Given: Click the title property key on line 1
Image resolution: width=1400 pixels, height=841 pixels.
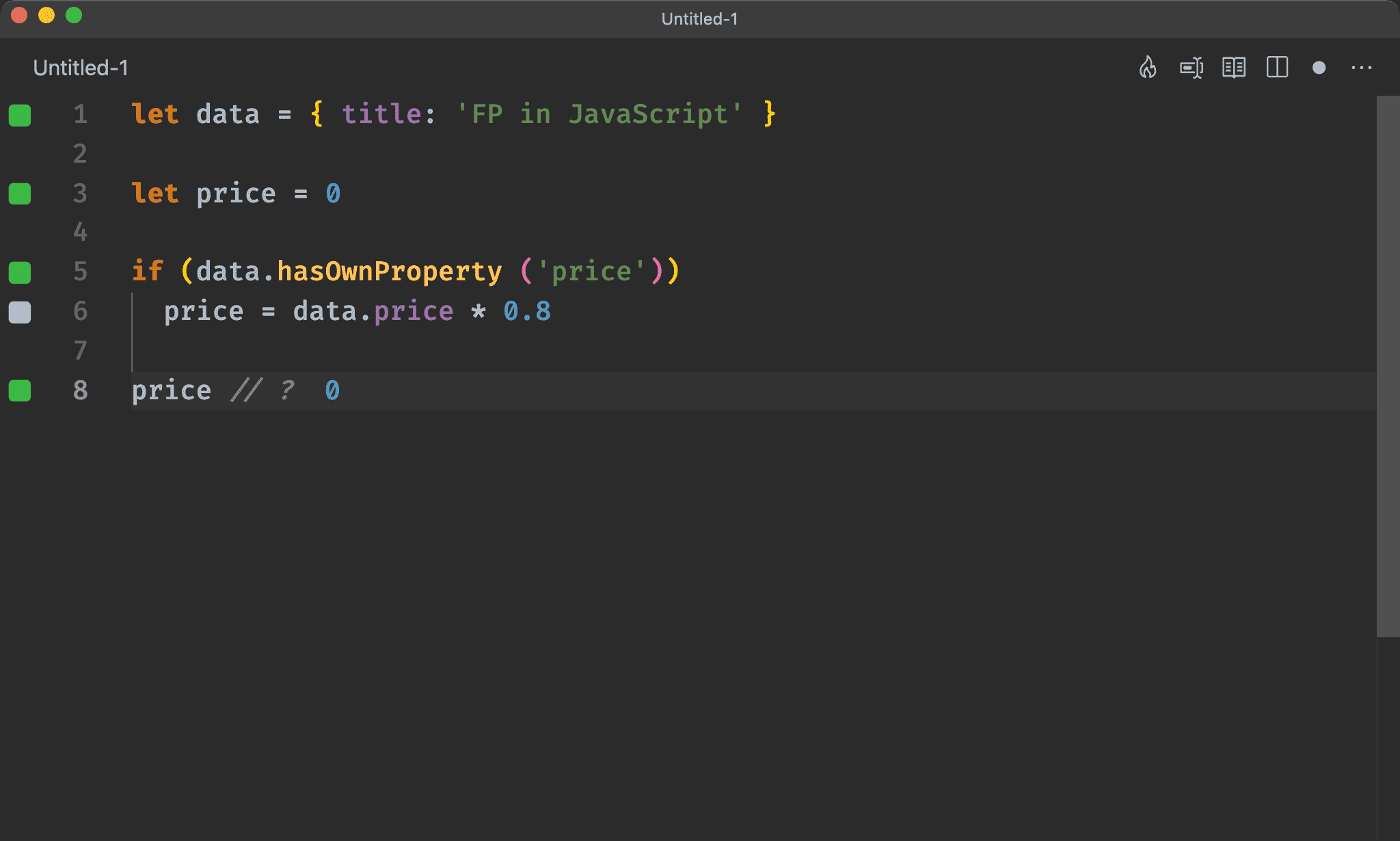Looking at the screenshot, I should [381, 114].
